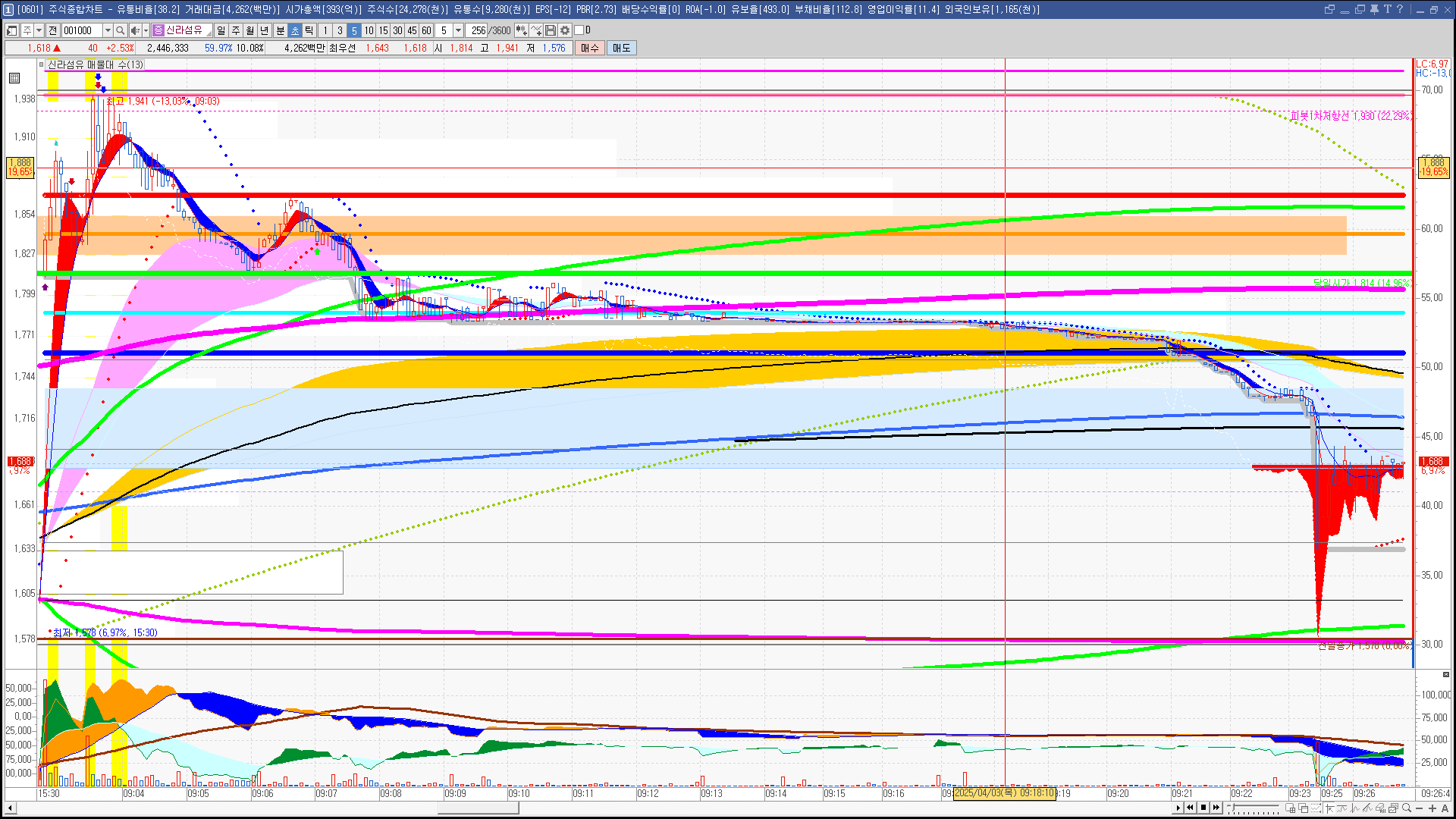Screen dimensions: 1456x819
Task: Click the blue 매도 sell button
Action: (622, 48)
